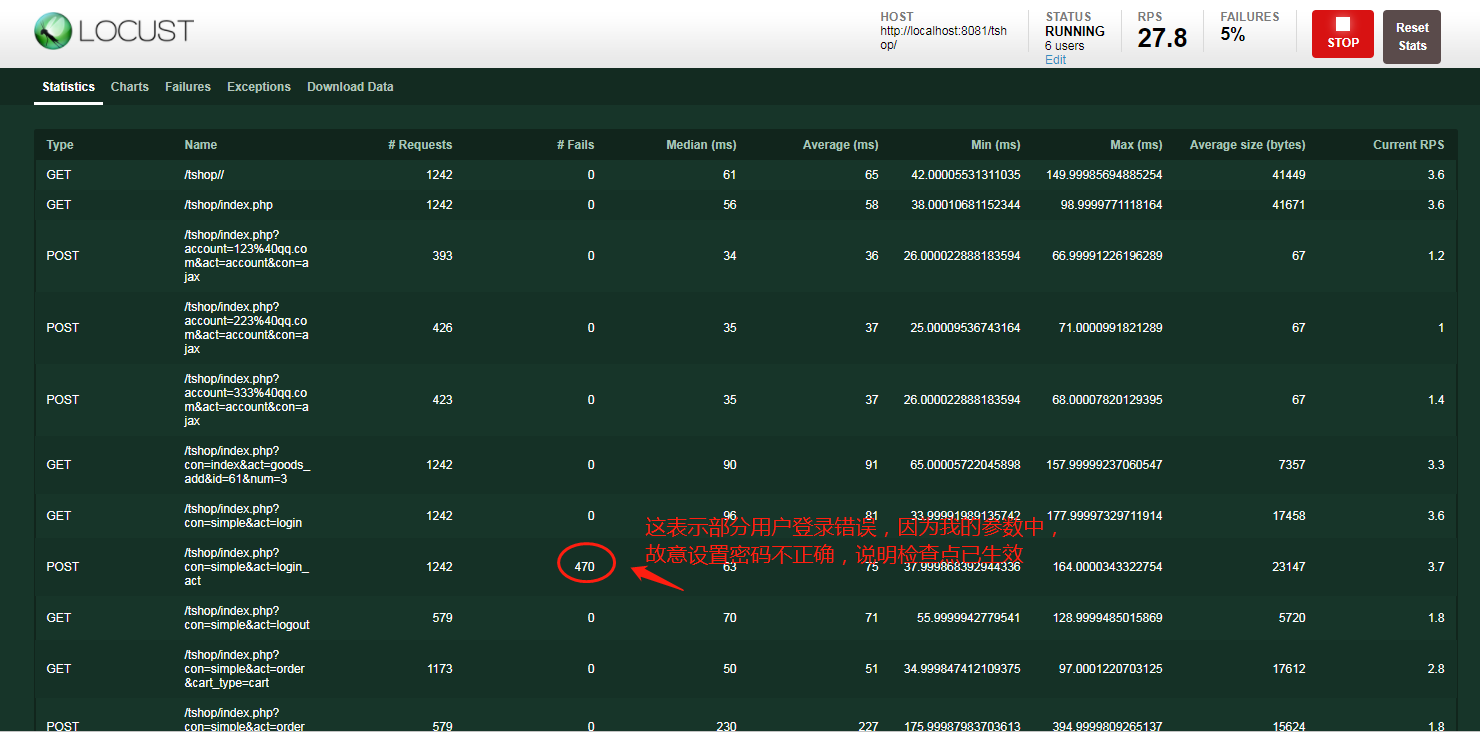The height and width of the screenshot is (732, 1480).
Task: Select the cart_type=cart order request name
Action: (245, 669)
